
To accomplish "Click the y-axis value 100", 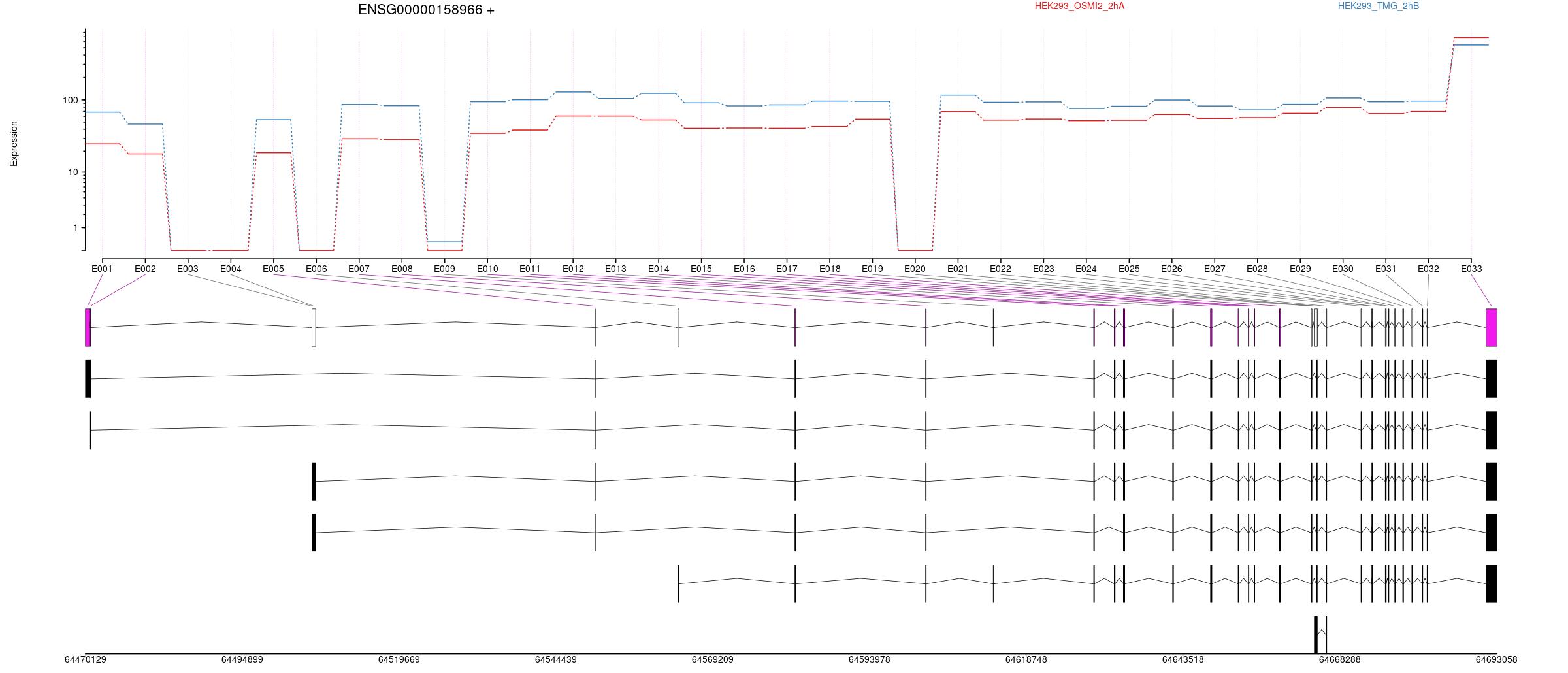I will (x=70, y=100).
